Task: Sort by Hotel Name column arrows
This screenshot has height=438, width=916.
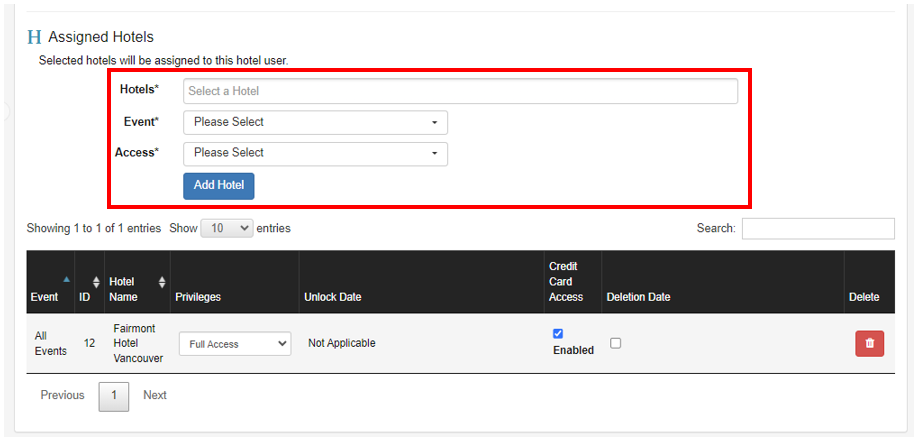Action: point(162,282)
